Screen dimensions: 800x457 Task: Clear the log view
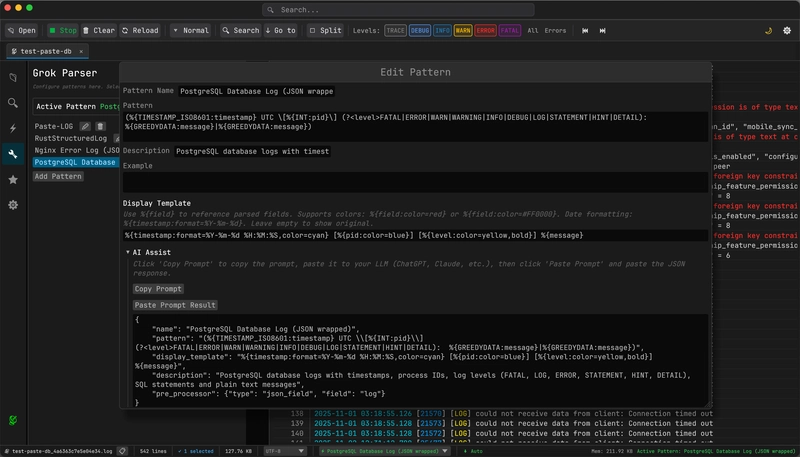(x=99, y=31)
